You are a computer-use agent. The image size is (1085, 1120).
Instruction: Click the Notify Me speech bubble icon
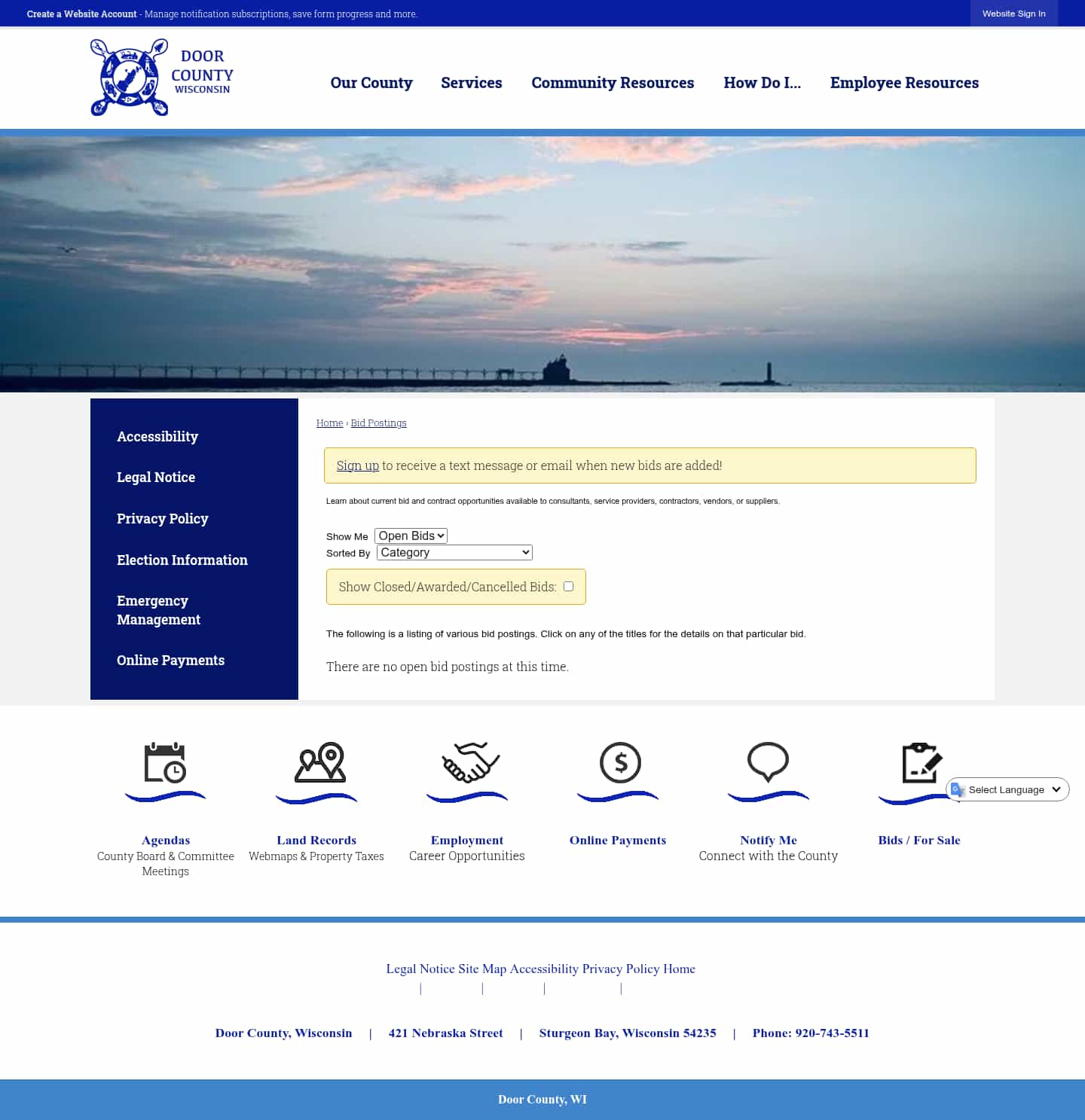[768, 762]
